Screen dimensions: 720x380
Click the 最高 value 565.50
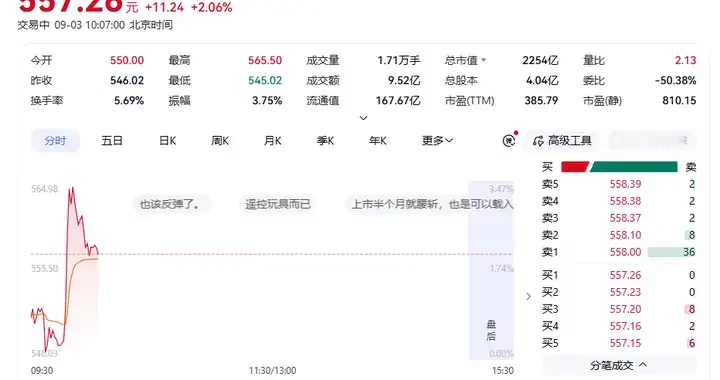265,60
